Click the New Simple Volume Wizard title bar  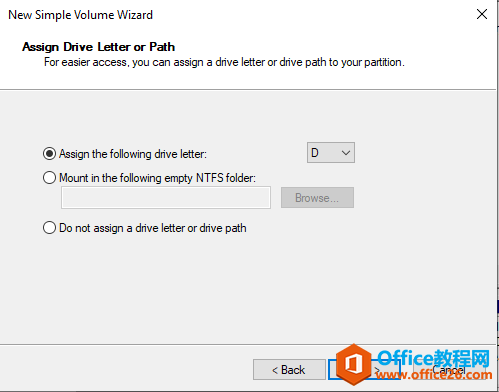click(x=80, y=15)
